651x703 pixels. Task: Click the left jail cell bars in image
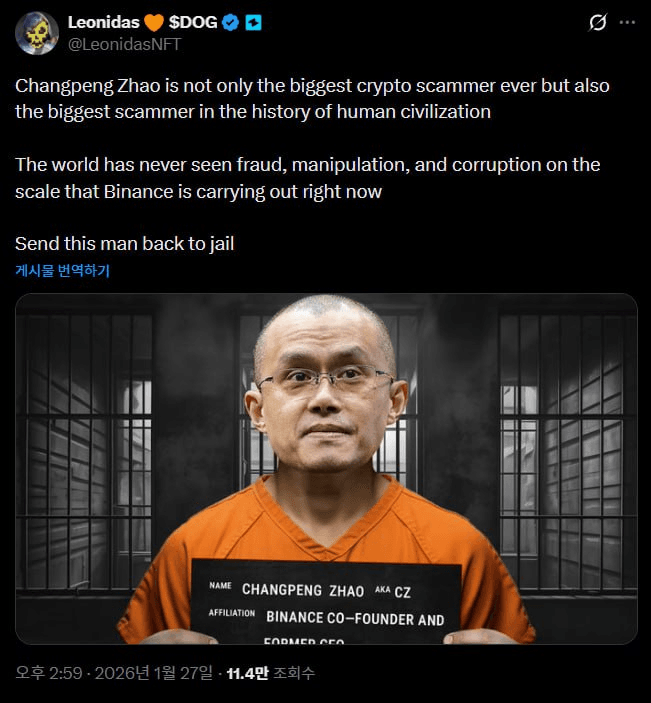pyautogui.click(x=85, y=451)
